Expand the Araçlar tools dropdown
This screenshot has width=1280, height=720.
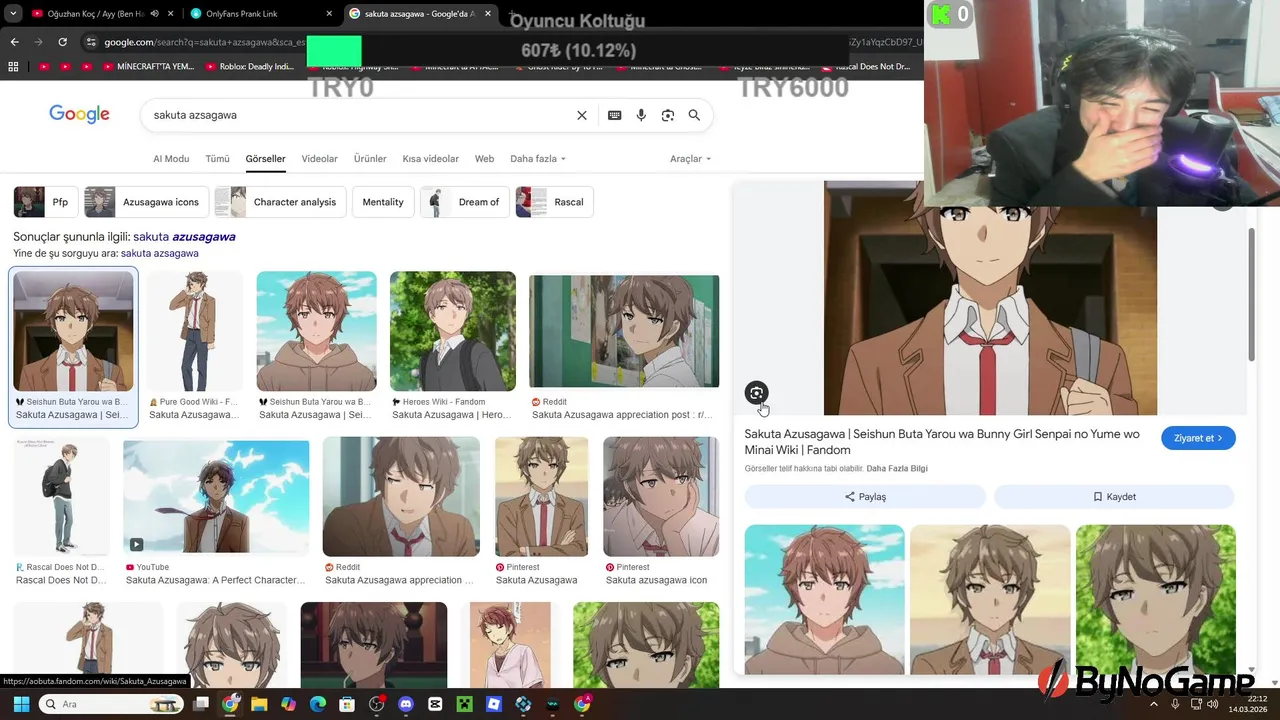pos(690,159)
